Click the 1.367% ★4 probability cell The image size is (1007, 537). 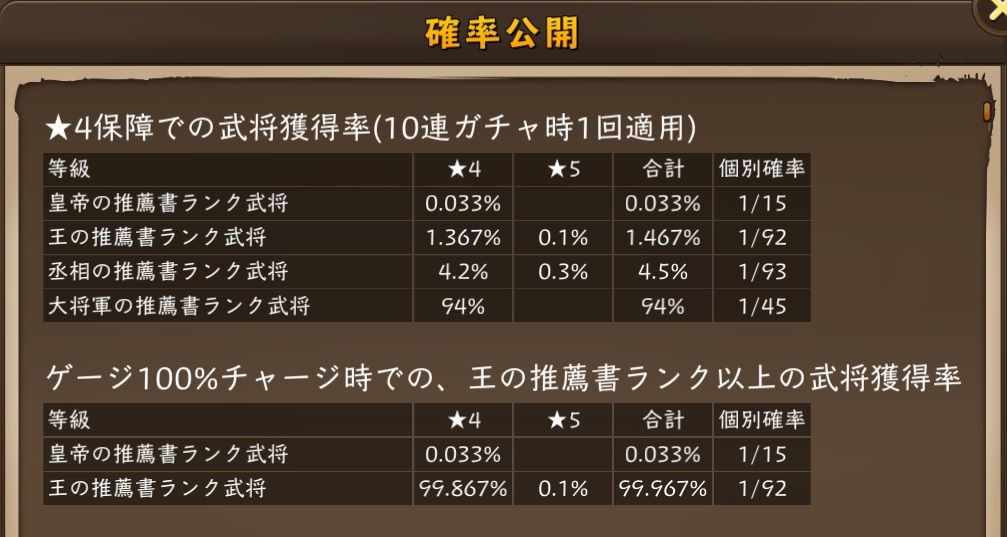tap(462, 238)
